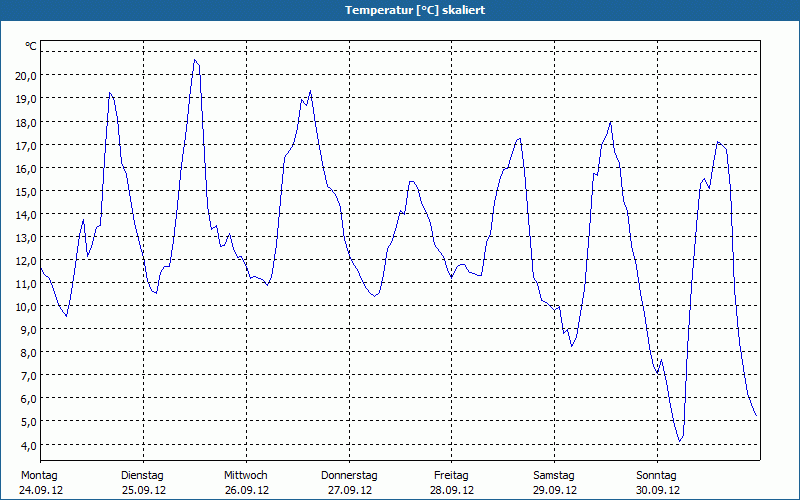Click the 27.09.12 date label
This screenshot has width=800, height=500.
click(350, 490)
